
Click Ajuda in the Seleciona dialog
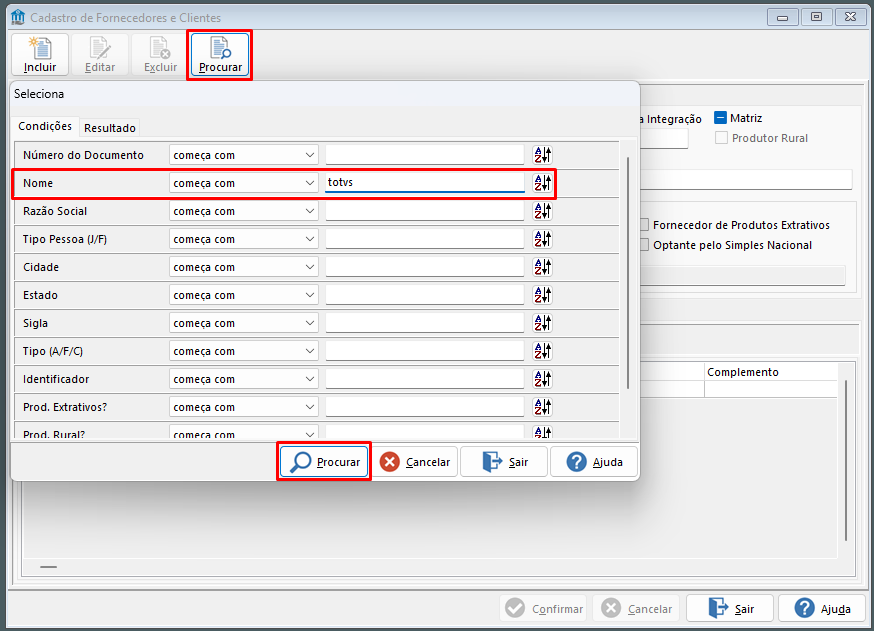(594, 462)
